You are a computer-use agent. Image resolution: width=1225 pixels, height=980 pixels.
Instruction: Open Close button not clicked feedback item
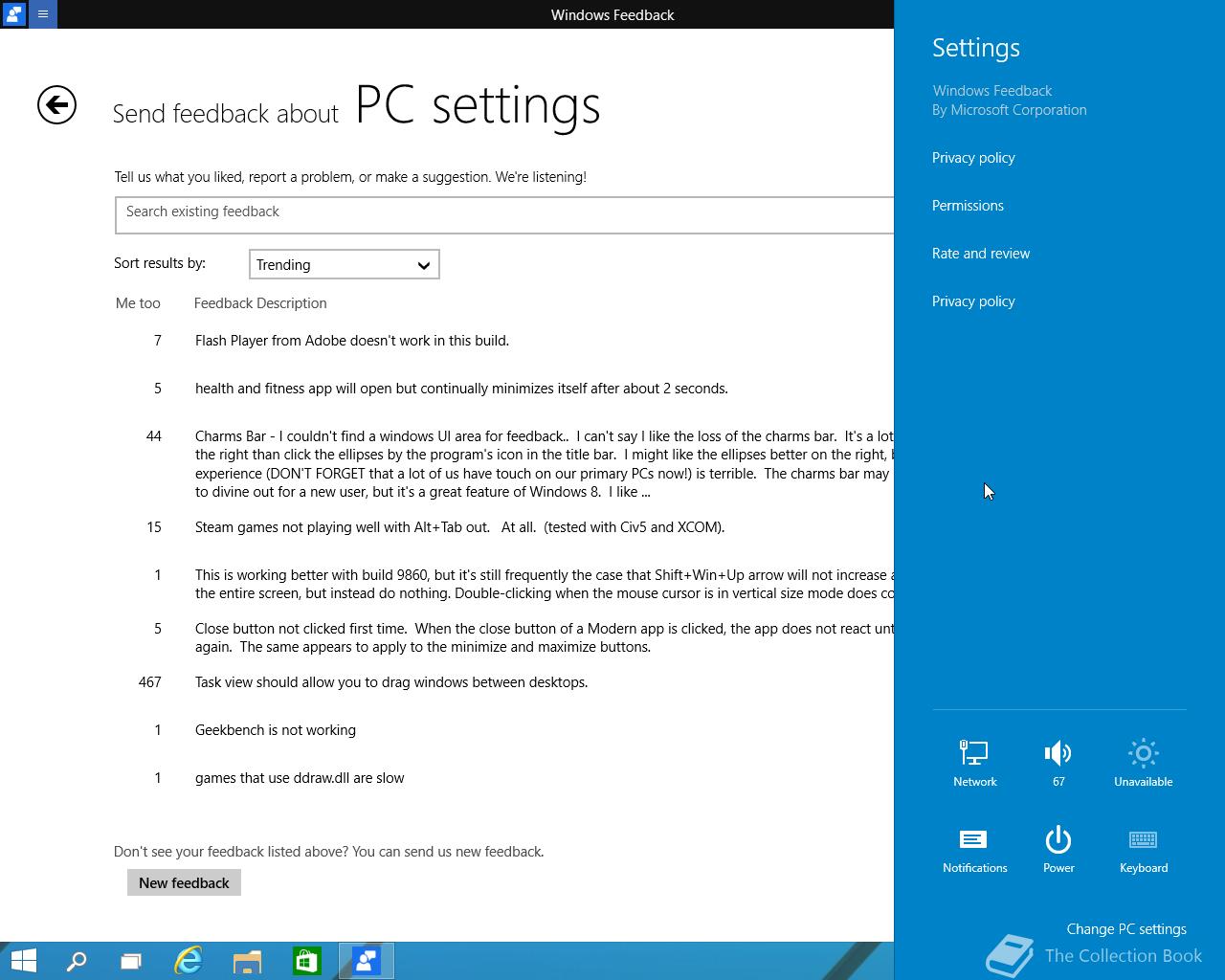(x=544, y=637)
